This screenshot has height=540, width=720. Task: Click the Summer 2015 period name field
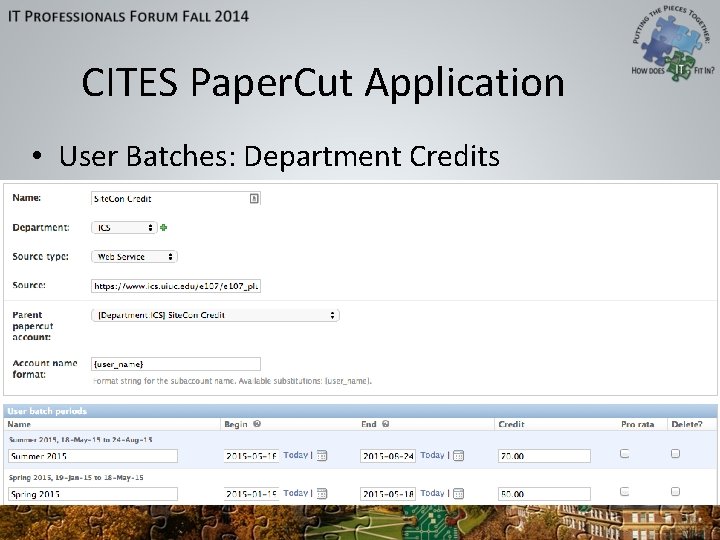93,456
